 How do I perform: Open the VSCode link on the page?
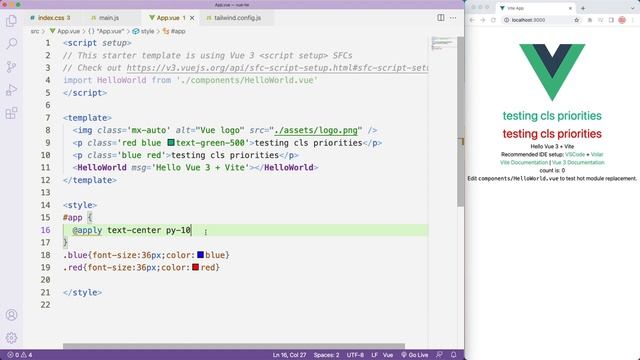[575, 155]
